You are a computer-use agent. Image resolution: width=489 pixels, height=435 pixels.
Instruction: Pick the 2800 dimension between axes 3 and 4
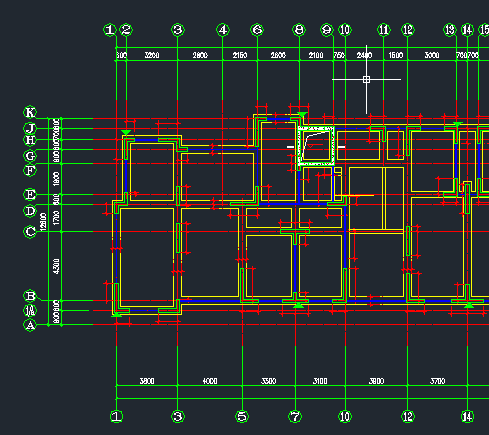(200, 55)
